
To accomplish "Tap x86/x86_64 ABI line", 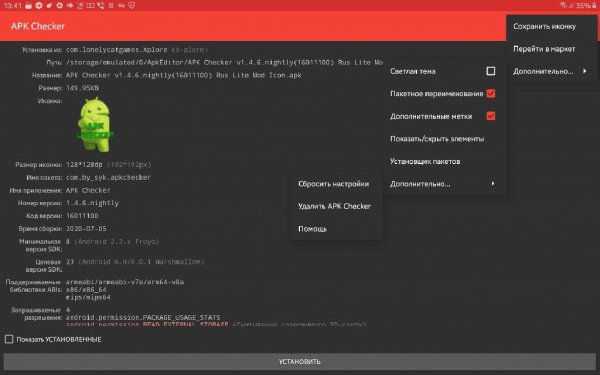I will coord(86,290).
